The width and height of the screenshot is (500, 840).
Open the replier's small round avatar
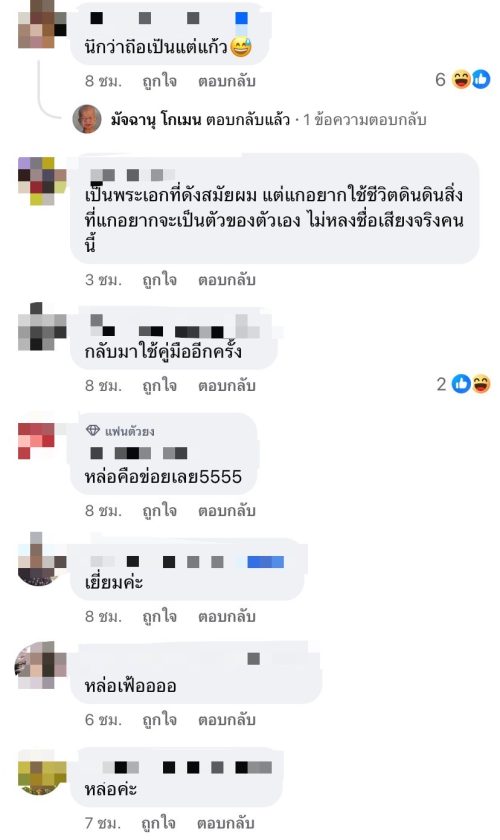click(87, 119)
